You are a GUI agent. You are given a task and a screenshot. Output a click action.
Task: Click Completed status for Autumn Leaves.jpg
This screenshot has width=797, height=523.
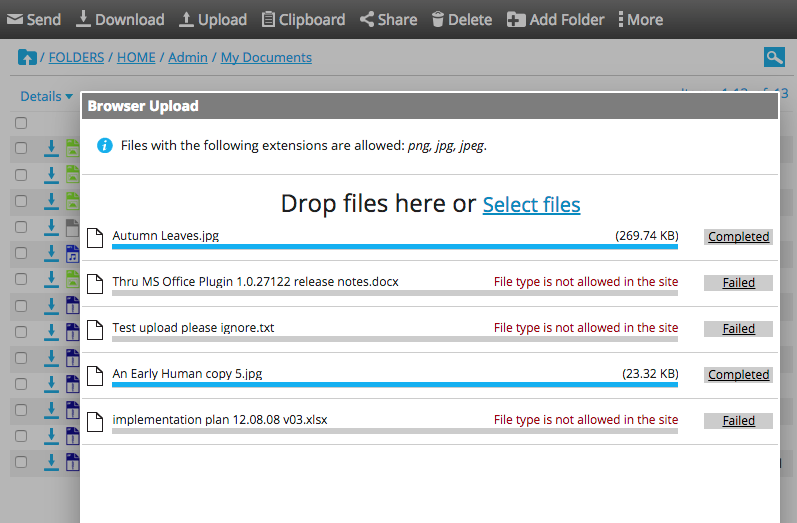pyautogui.click(x=738, y=237)
